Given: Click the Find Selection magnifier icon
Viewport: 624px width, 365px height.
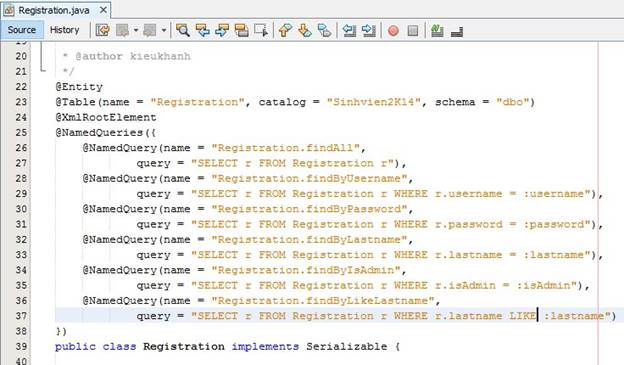Looking at the screenshot, I should [183, 30].
